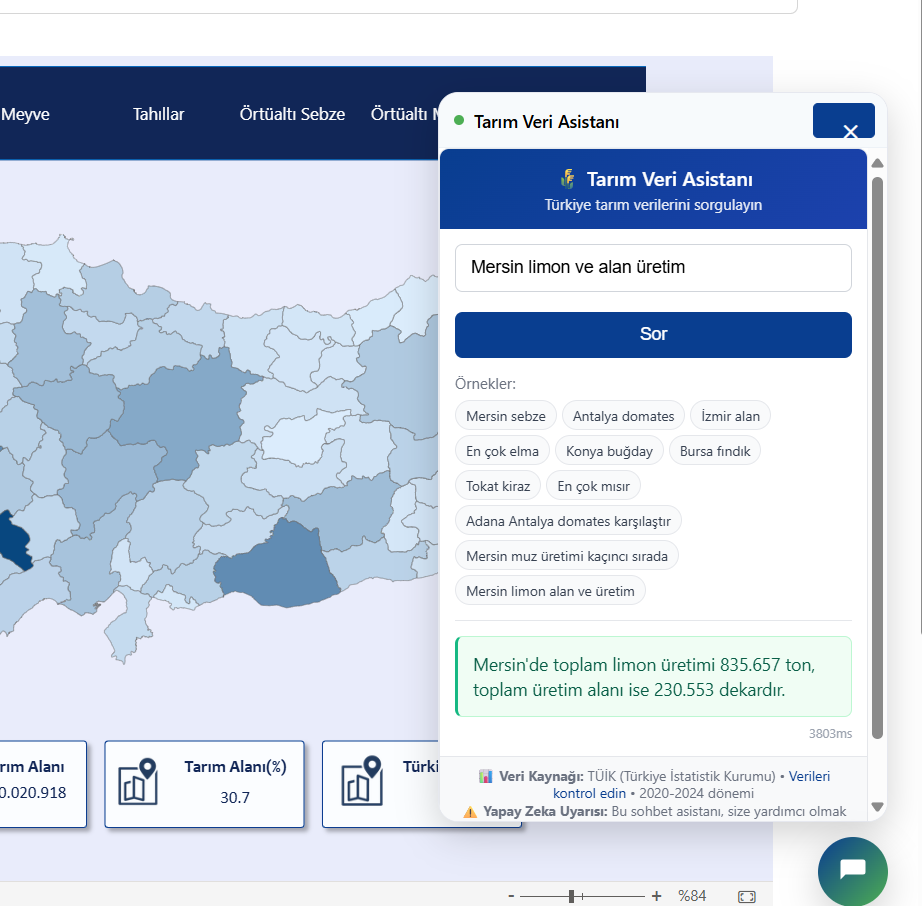922x906 pixels.
Task: Click the scroll down arrow in assistant panel
Action: tap(877, 806)
